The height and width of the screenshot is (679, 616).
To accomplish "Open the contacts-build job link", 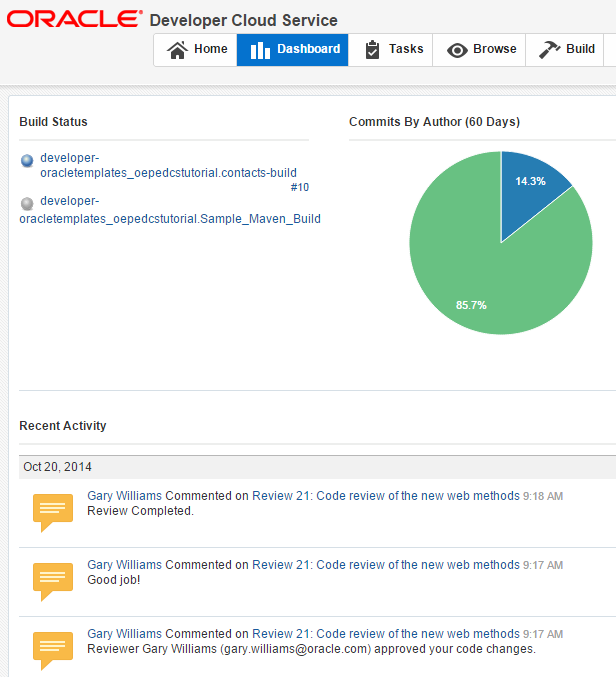I will 168,165.
